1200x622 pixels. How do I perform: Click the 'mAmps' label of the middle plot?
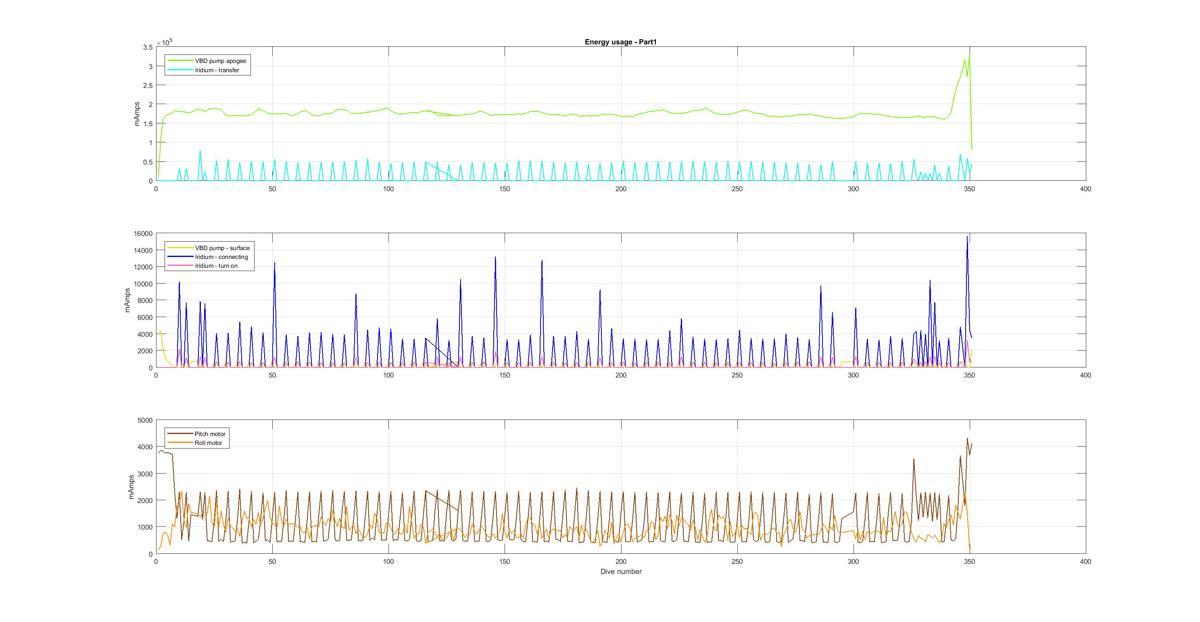[128, 301]
